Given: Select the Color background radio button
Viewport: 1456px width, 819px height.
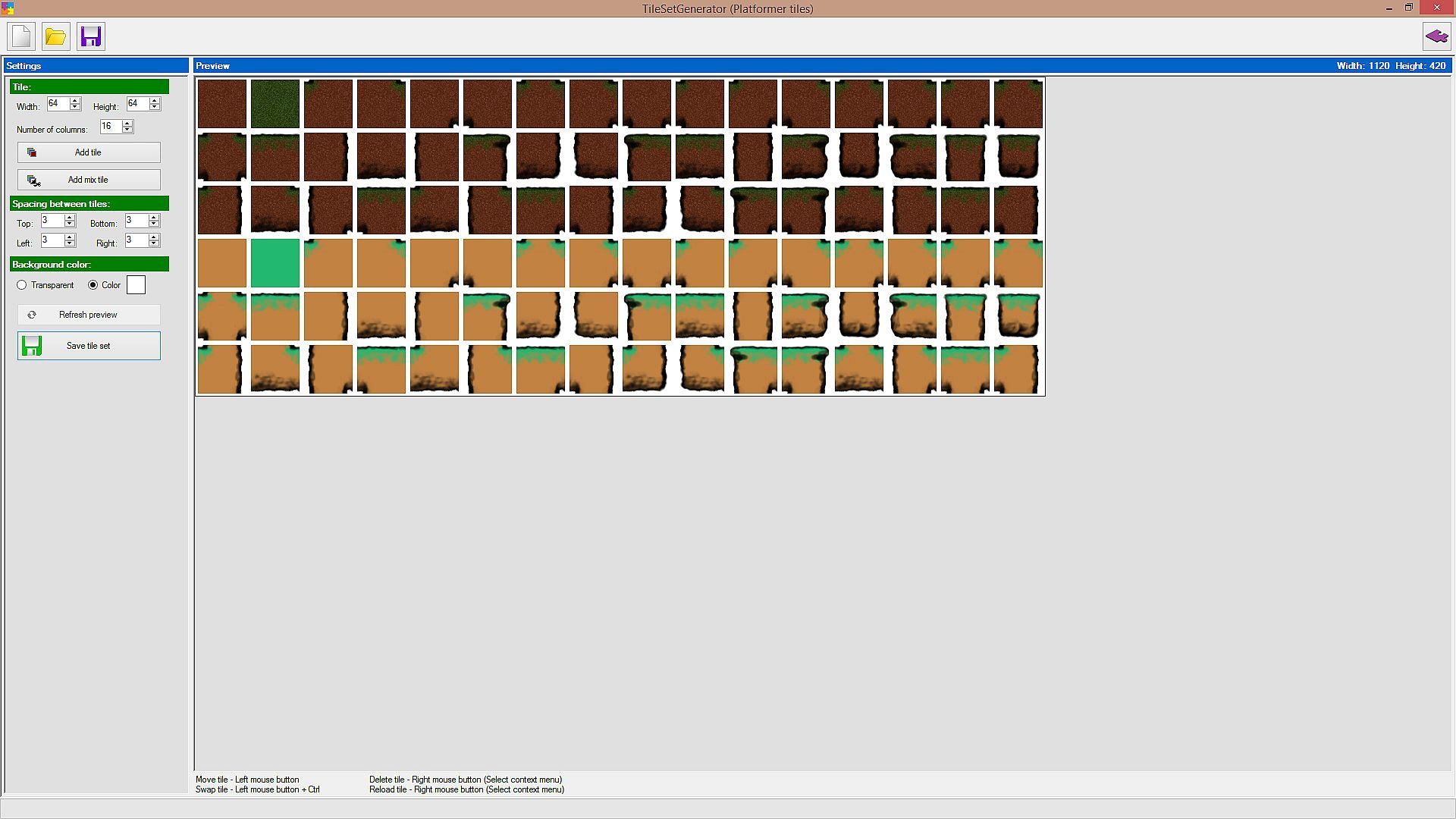Looking at the screenshot, I should [93, 285].
